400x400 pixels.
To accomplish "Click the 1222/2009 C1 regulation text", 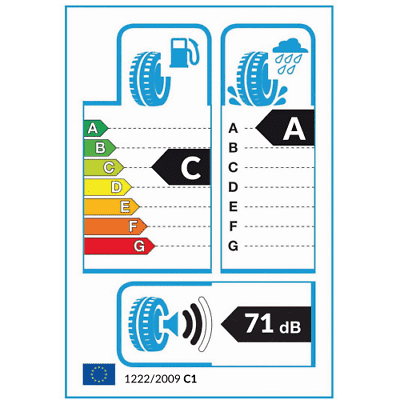I will pyautogui.click(x=160, y=379).
